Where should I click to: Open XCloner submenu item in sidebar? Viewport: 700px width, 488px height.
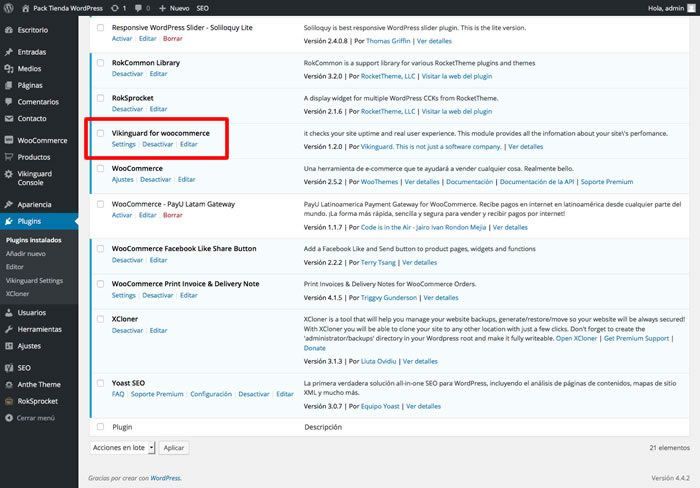point(17,294)
